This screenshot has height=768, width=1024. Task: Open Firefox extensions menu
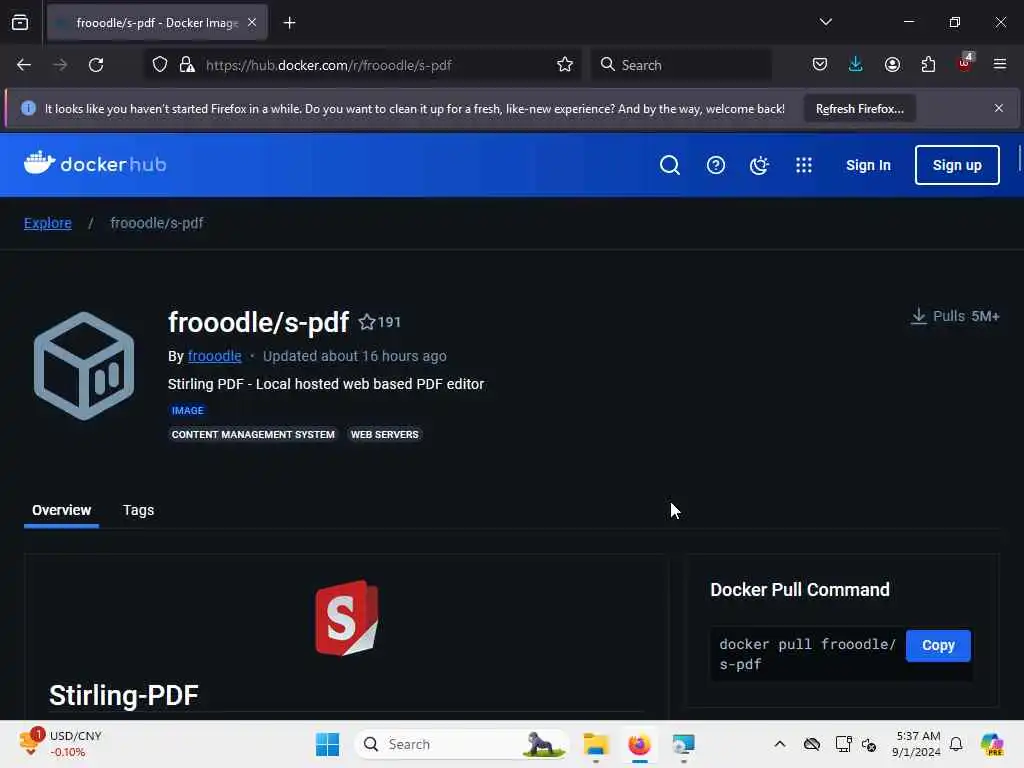tap(928, 65)
